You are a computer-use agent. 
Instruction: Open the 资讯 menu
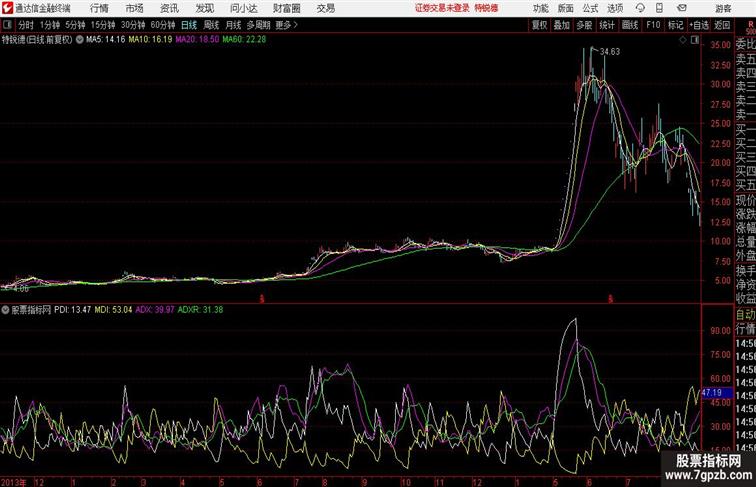169,8
